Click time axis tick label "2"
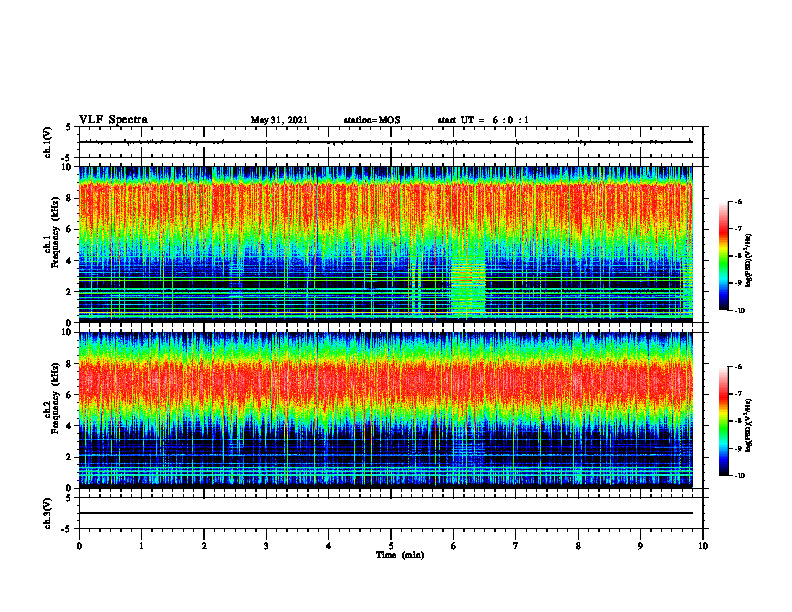 204,546
